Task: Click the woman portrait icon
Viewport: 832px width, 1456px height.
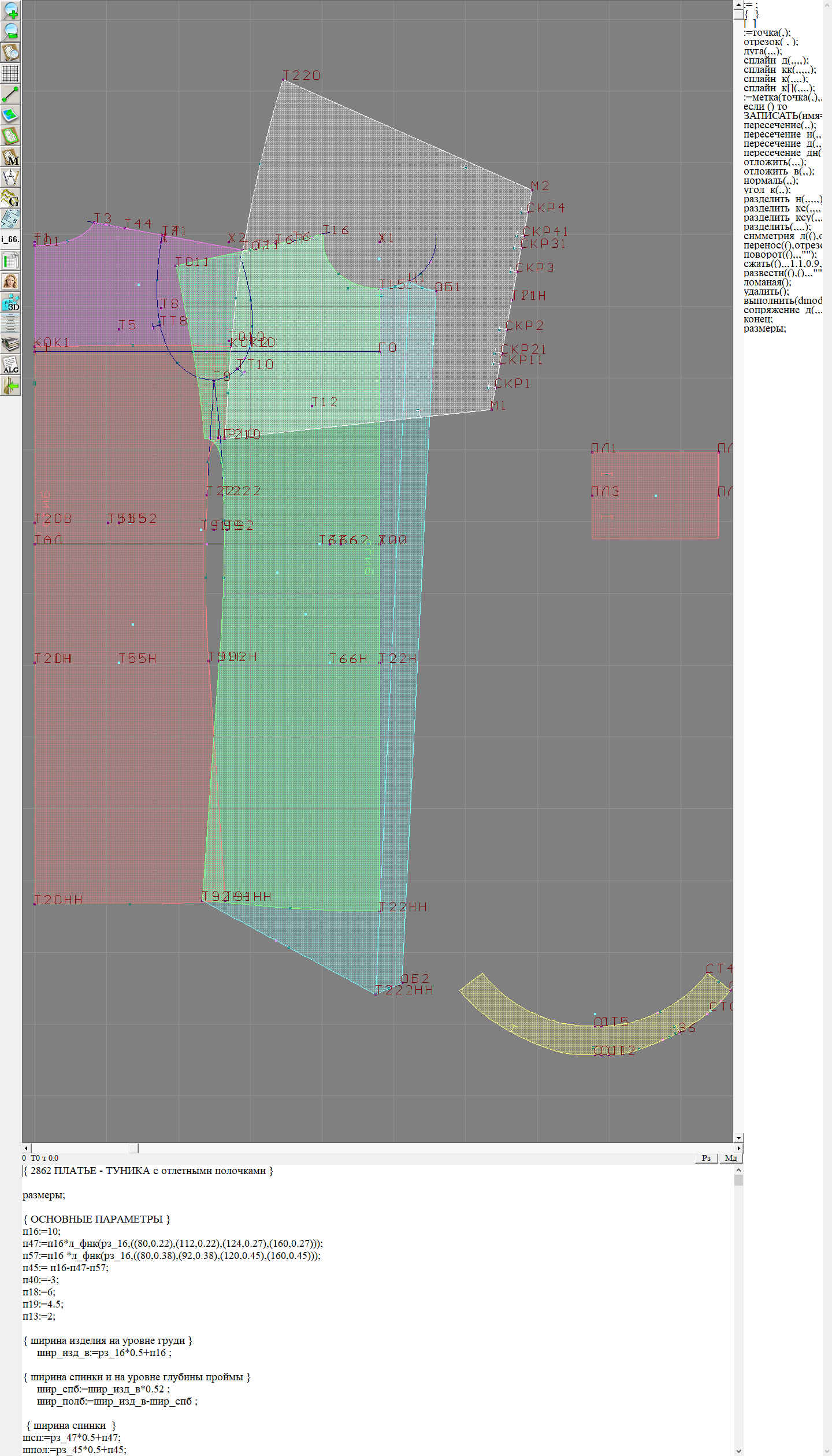Action: pos(10,281)
